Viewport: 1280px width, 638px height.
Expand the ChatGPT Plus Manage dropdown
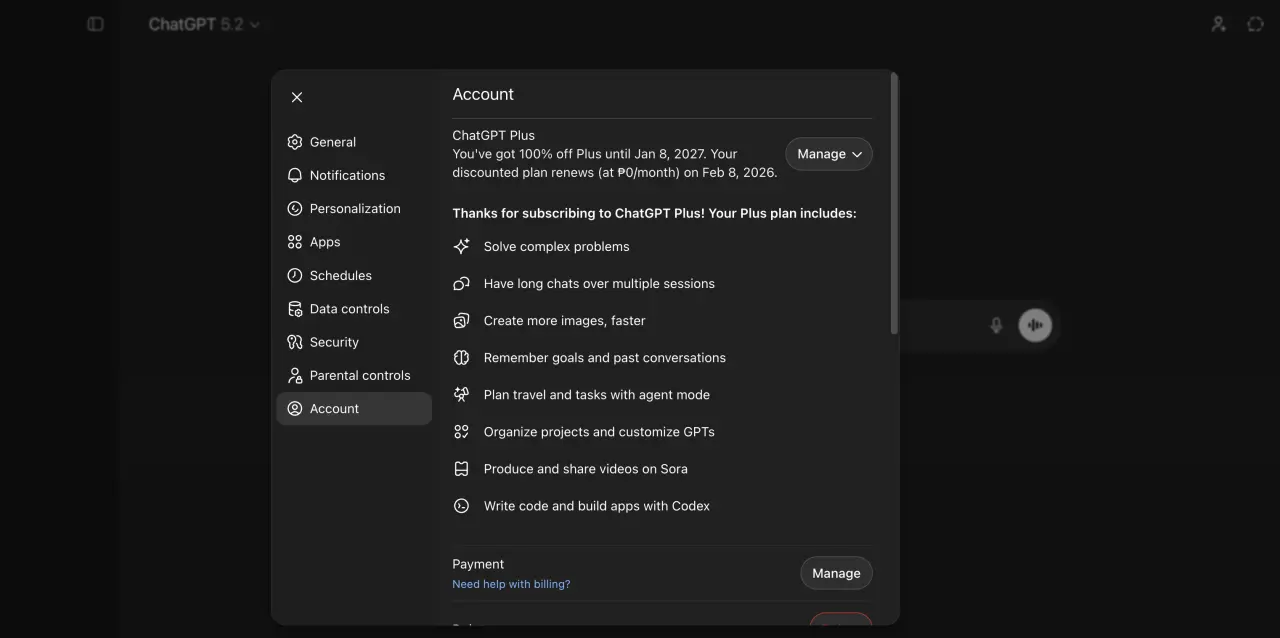pos(829,154)
